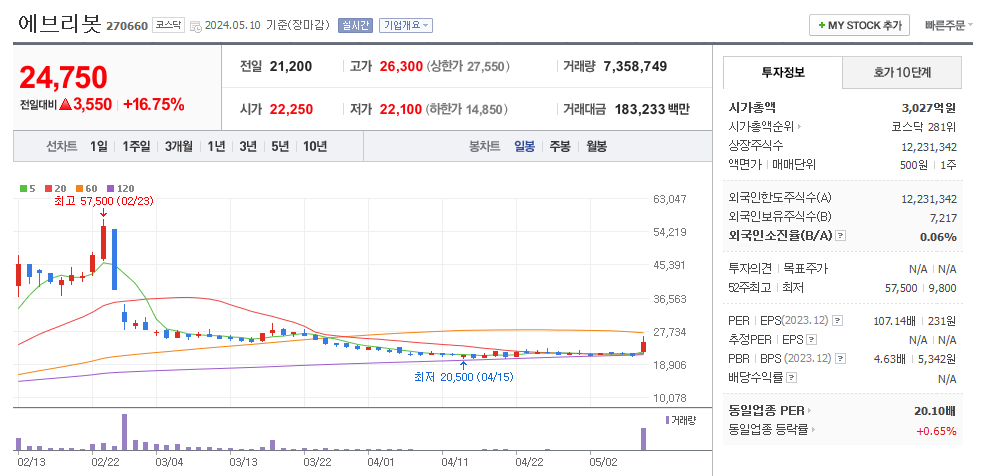The width and height of the screenshot is (982, 476).
Task: Click the 거래대금 value 183,233 백만
Action: click(x=652, y=110)
